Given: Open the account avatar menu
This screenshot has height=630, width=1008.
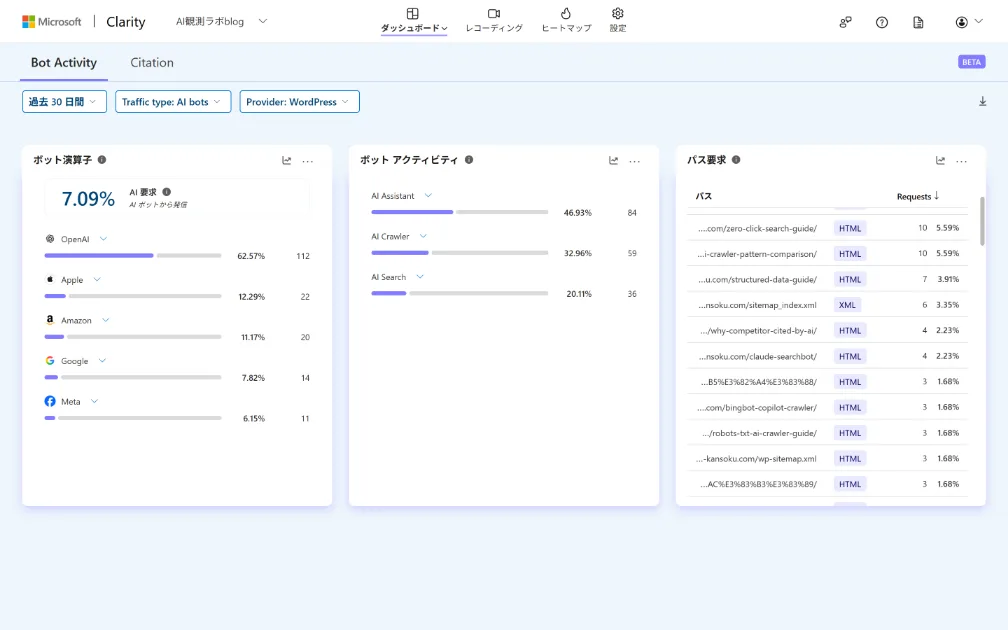Looking at the screenshot, I should (x=962, y=22).
